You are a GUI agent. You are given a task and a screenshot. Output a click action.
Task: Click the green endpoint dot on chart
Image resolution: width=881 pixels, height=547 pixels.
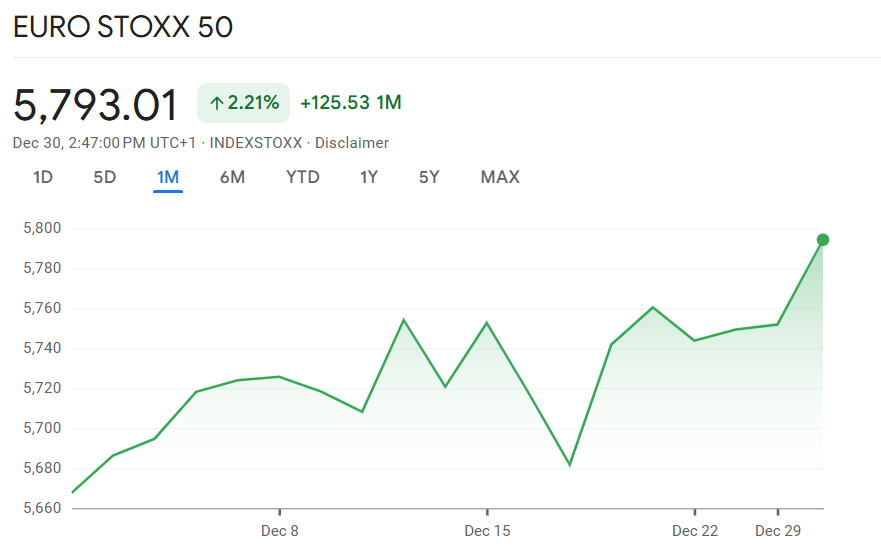coord(823,239)
